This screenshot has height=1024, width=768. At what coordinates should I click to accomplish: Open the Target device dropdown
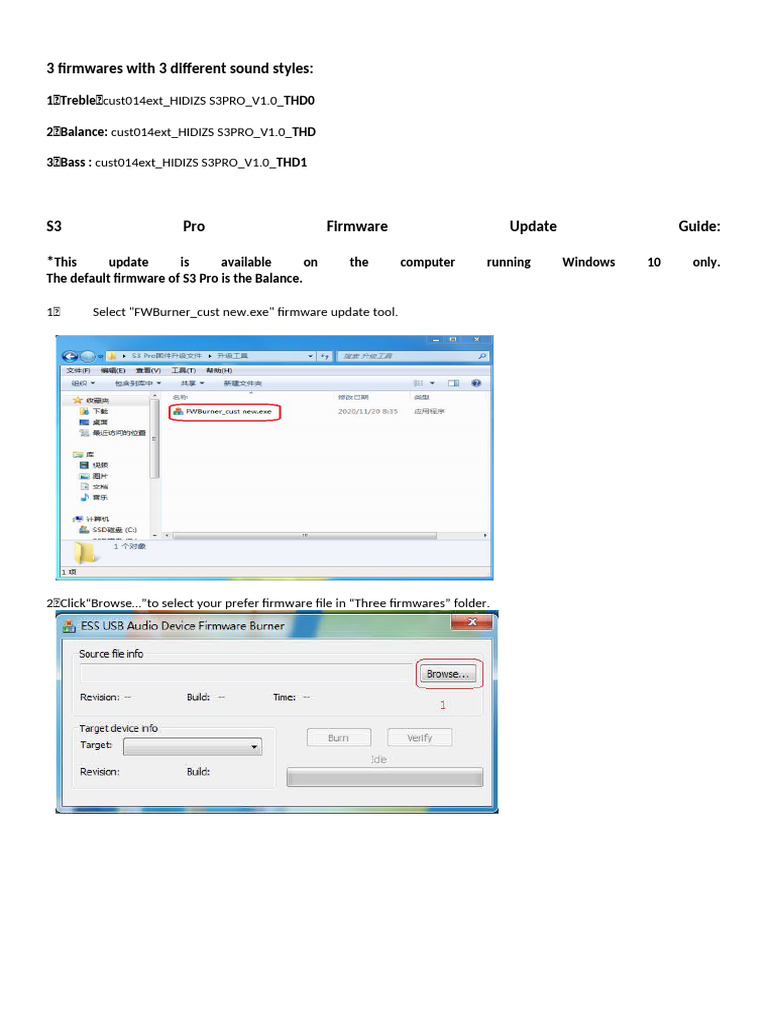tap(193, 746)
